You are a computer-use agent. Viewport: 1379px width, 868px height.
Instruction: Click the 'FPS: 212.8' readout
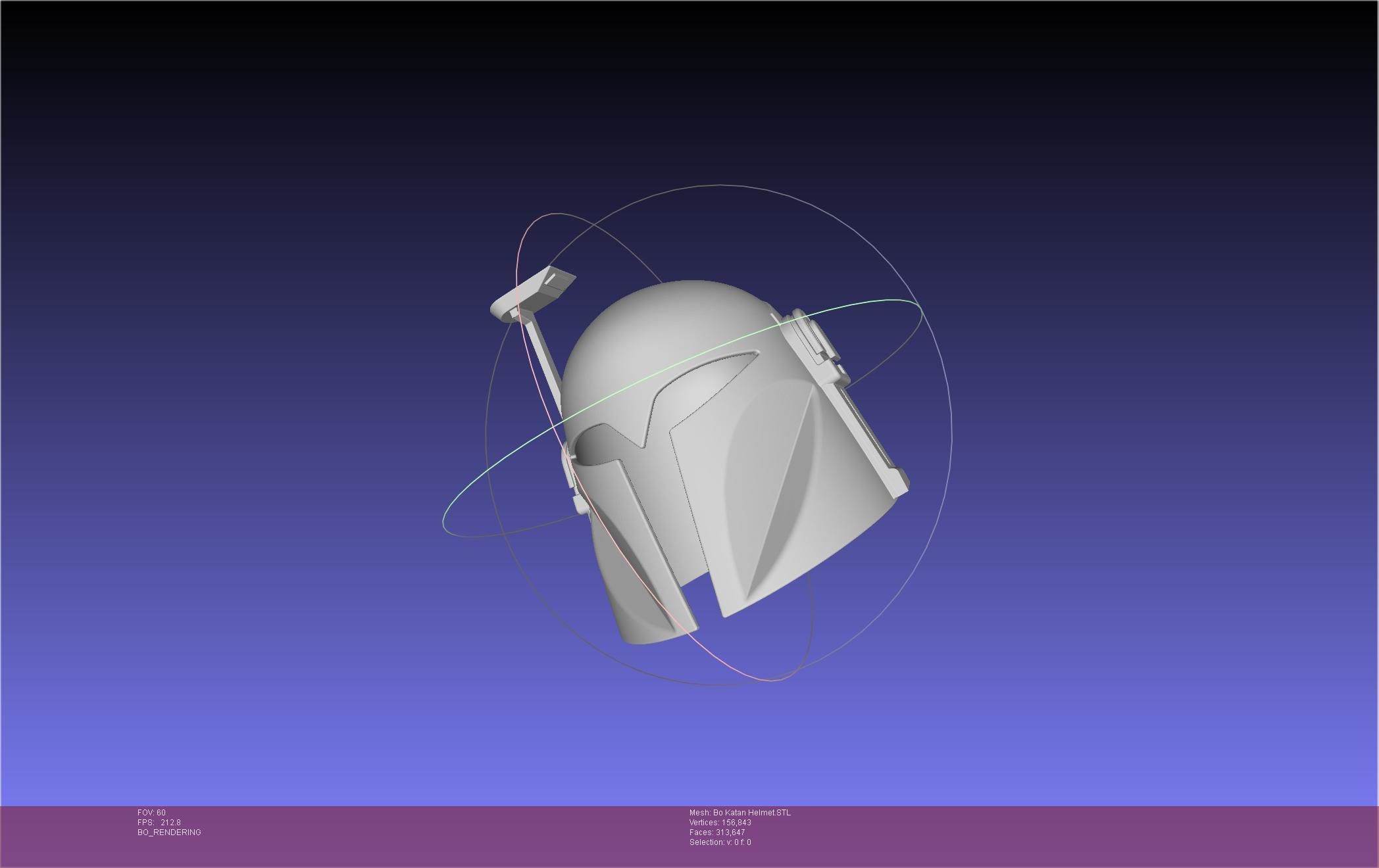click(x=159, y=823)
